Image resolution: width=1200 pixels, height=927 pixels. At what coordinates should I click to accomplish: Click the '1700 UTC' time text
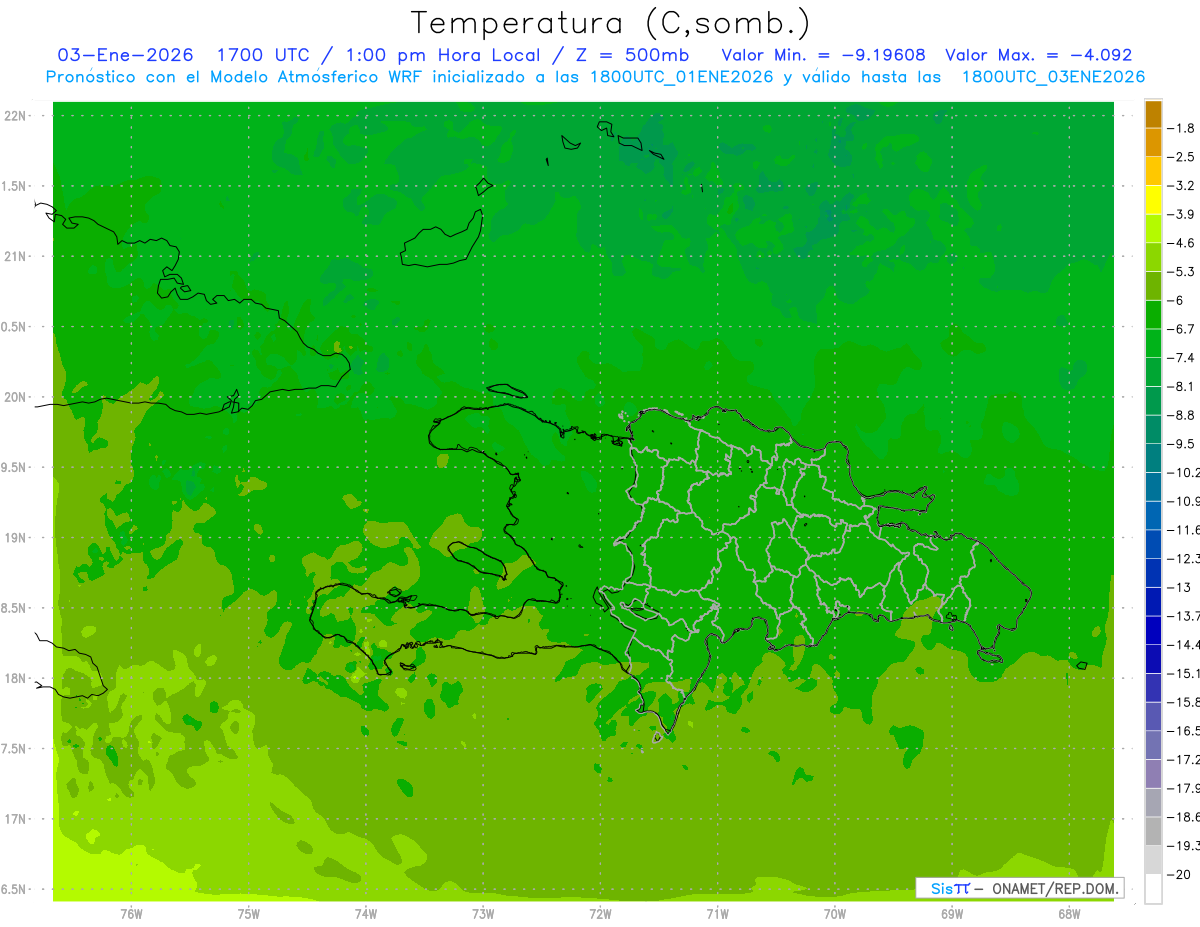(264, 55)
